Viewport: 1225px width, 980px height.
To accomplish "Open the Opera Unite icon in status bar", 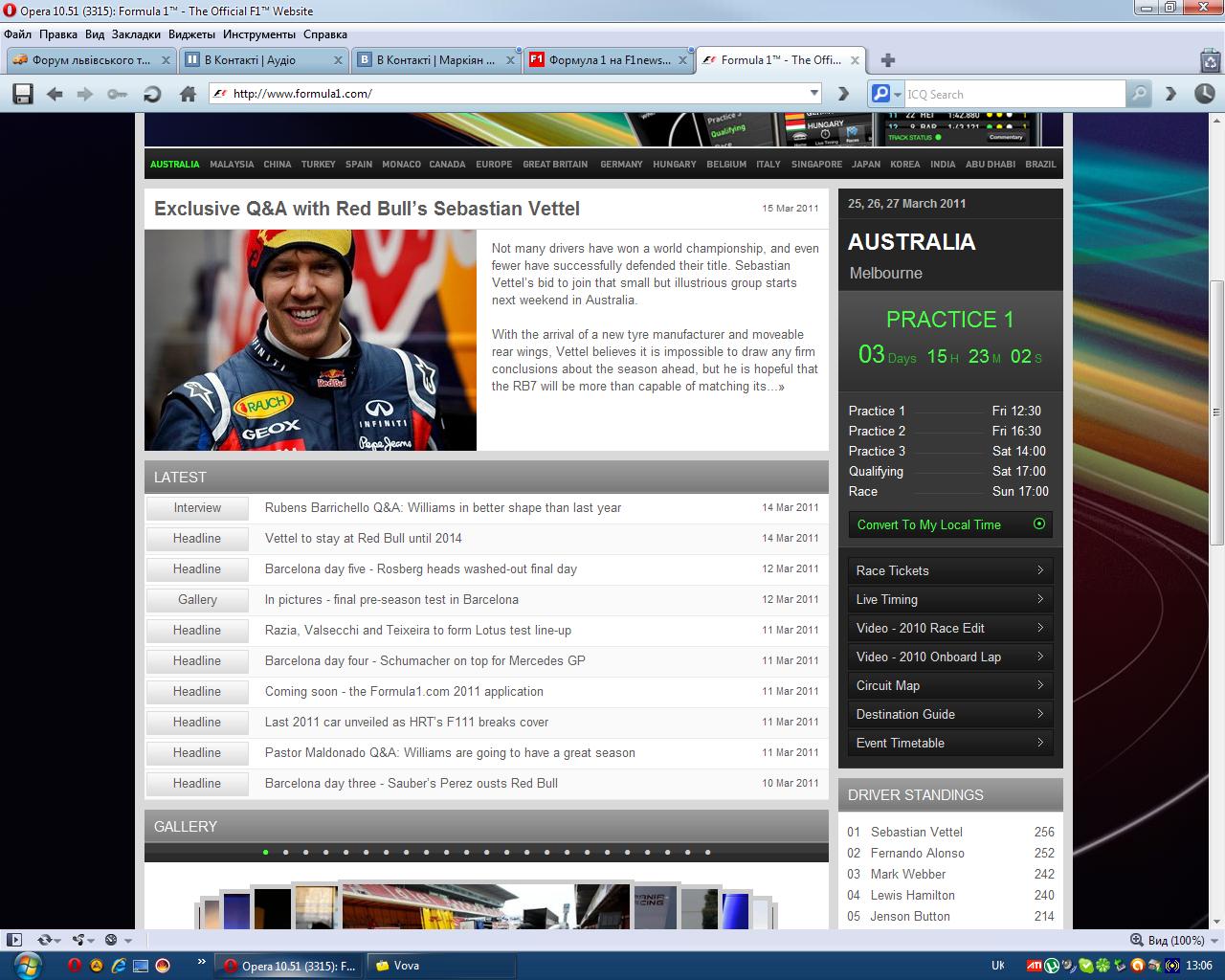I will point(78,940).
